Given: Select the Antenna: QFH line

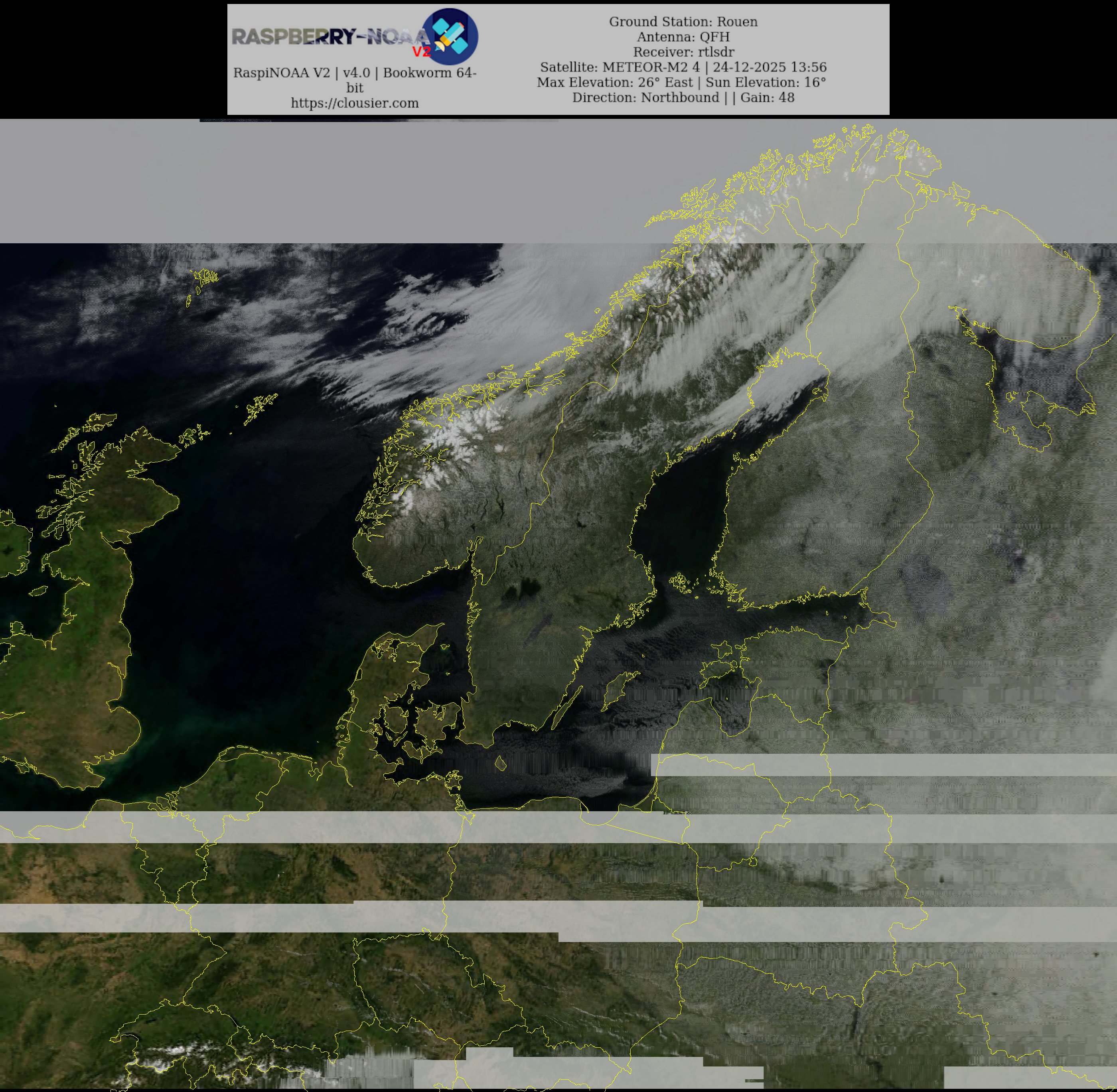Looking at the screenshot, I should coord(683,37).
